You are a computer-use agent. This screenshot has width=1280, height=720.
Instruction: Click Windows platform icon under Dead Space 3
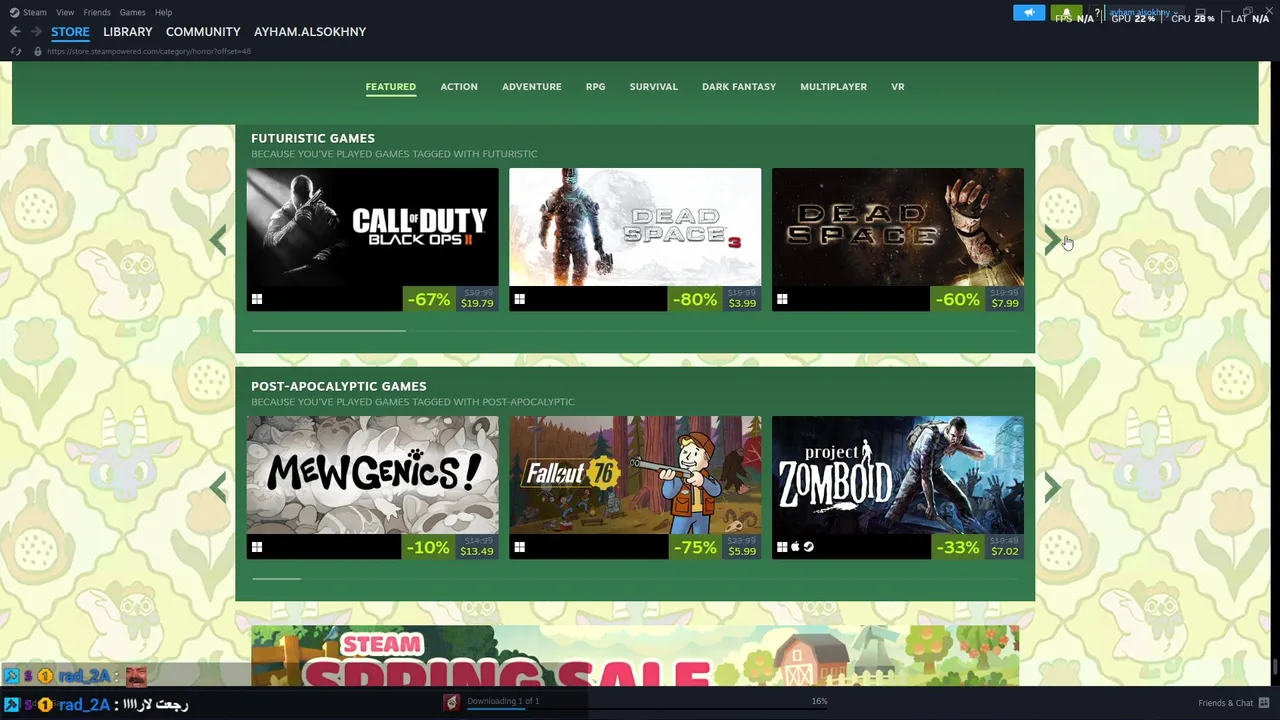coord(519,299)
